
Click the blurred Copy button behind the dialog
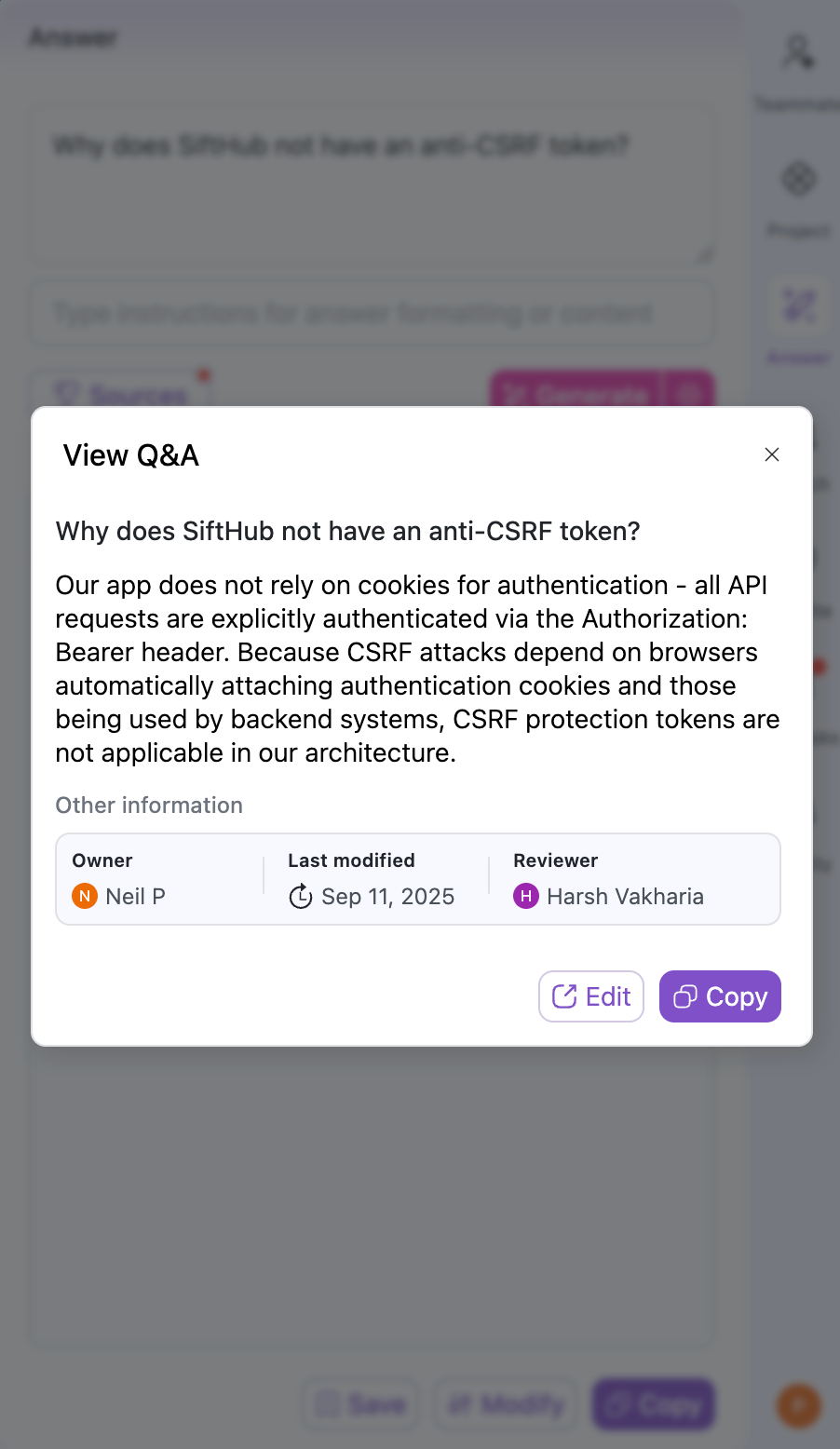pos(654,1404)
